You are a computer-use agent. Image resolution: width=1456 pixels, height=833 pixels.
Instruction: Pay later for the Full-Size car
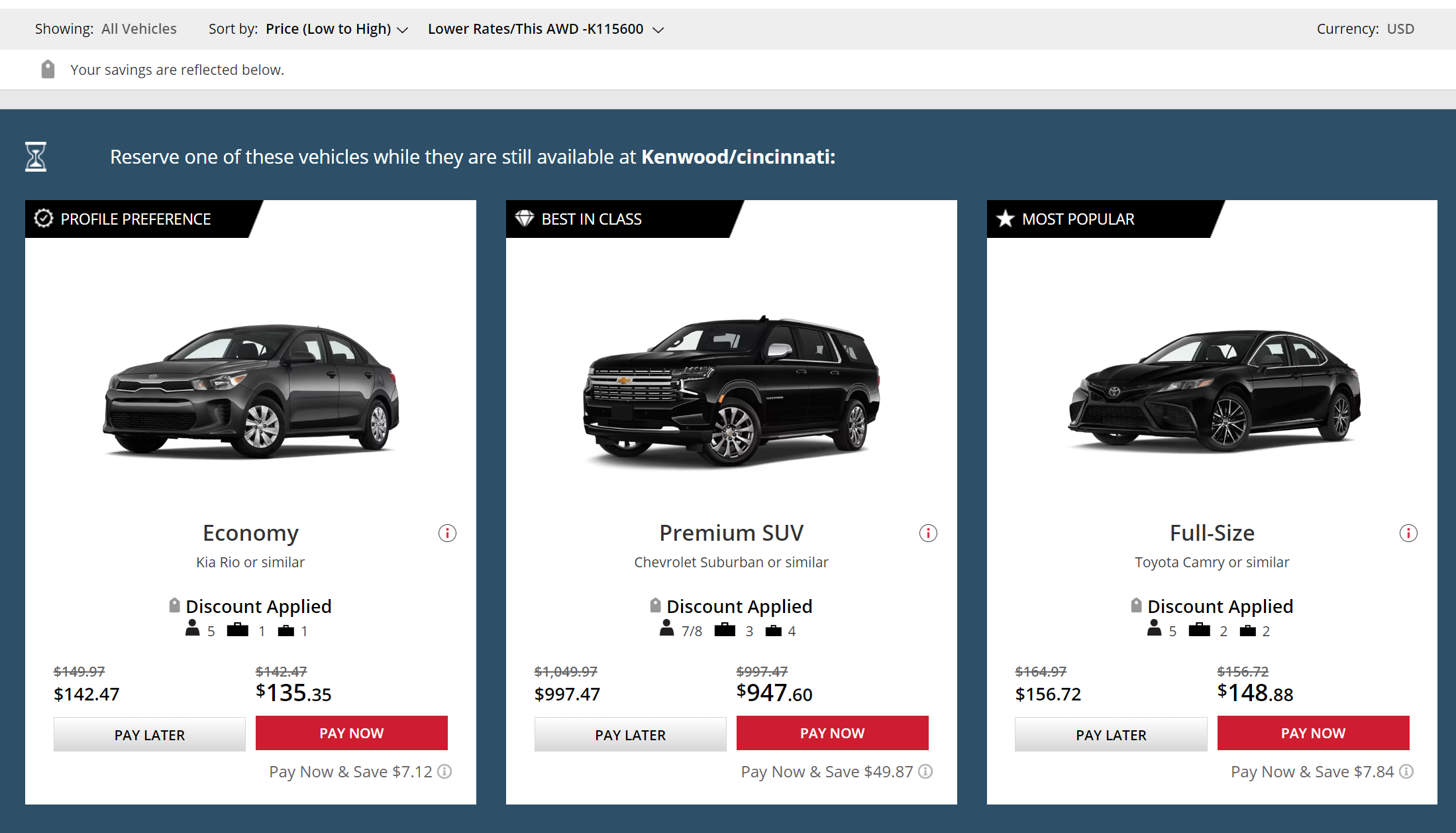[1111, 735]
